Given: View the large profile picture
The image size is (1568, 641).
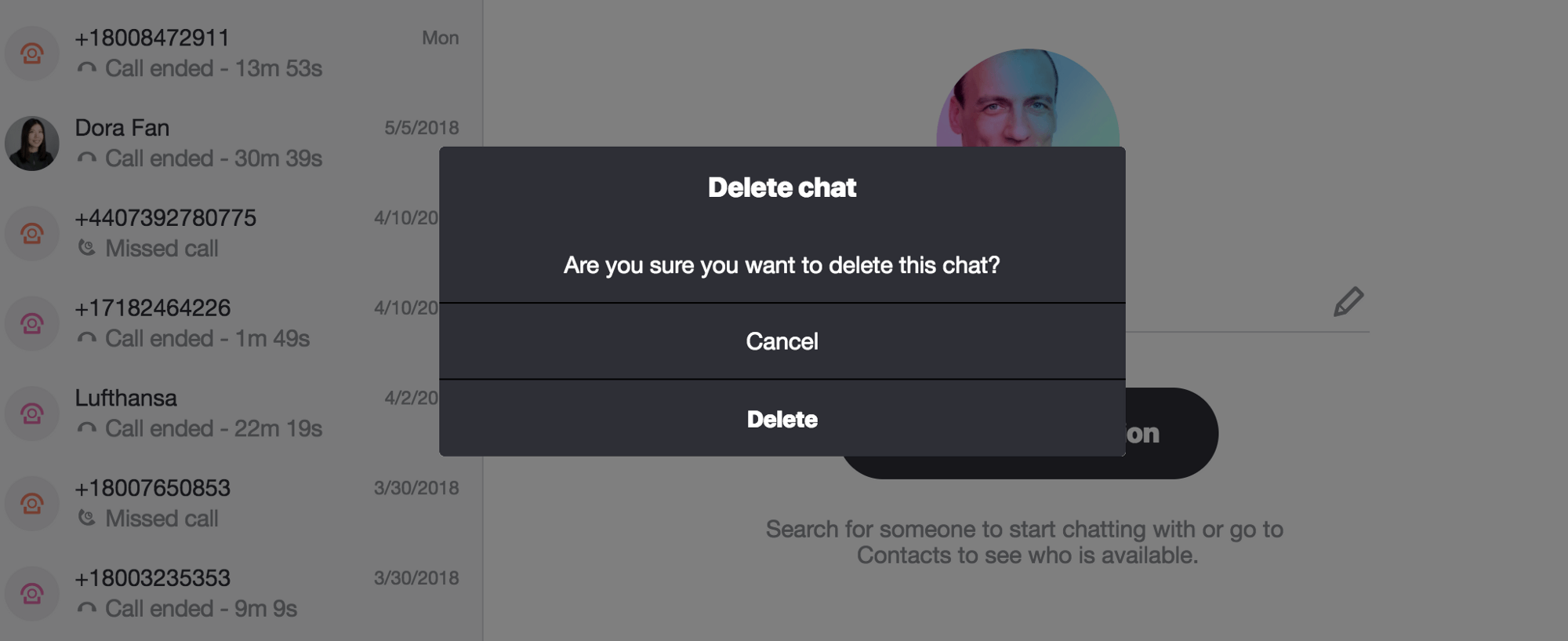Looking at the screenshot, I should (1028, 98).
